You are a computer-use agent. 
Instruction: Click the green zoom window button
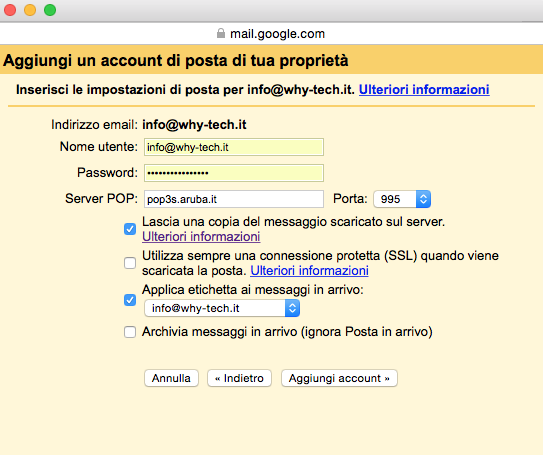point(50,10)
